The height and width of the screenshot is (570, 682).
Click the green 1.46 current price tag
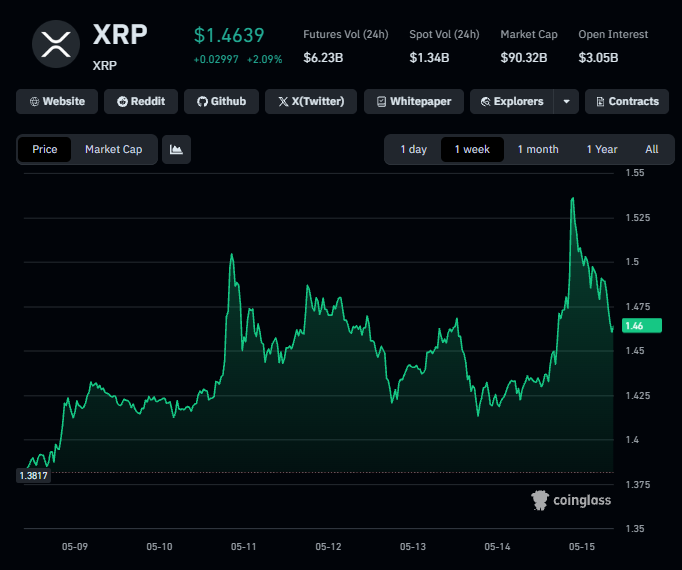tap(642, 325)
